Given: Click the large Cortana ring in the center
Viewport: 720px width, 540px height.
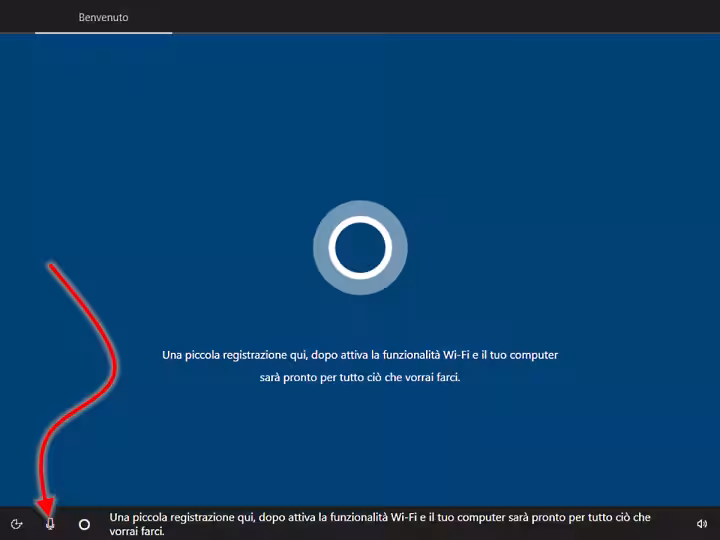Looking at the screenshot, I should (x=360, y=248).
